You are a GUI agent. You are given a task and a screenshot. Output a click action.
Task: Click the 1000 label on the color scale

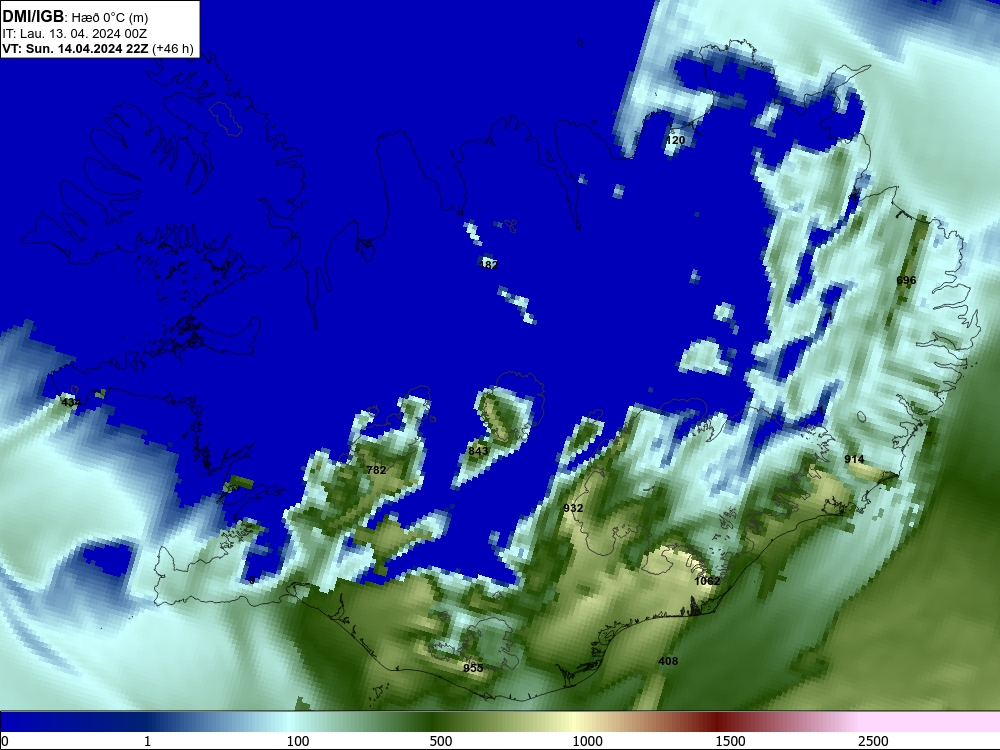[587, 741]
